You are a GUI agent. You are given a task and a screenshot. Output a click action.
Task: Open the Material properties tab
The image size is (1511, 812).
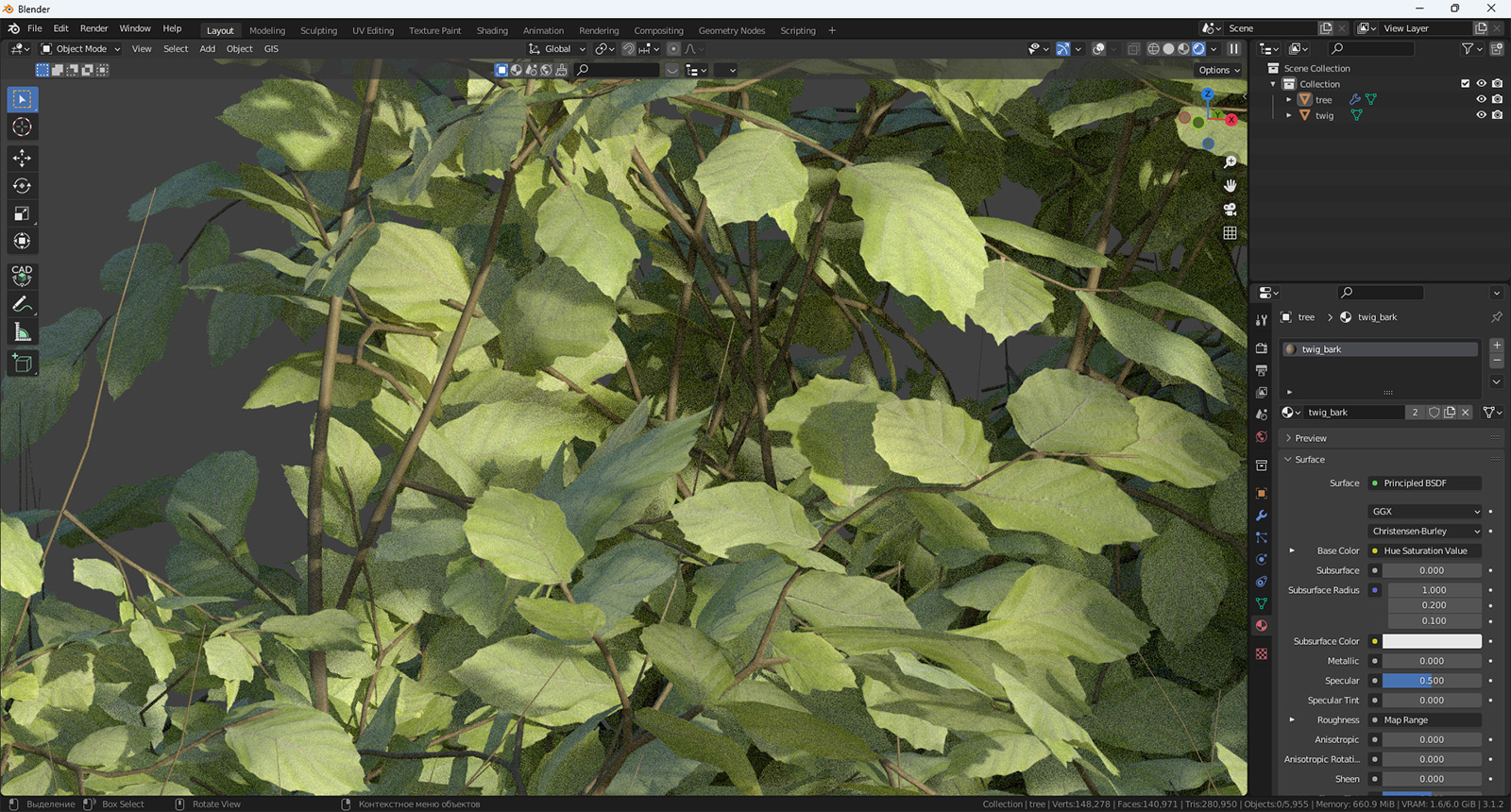[1262, 626]
